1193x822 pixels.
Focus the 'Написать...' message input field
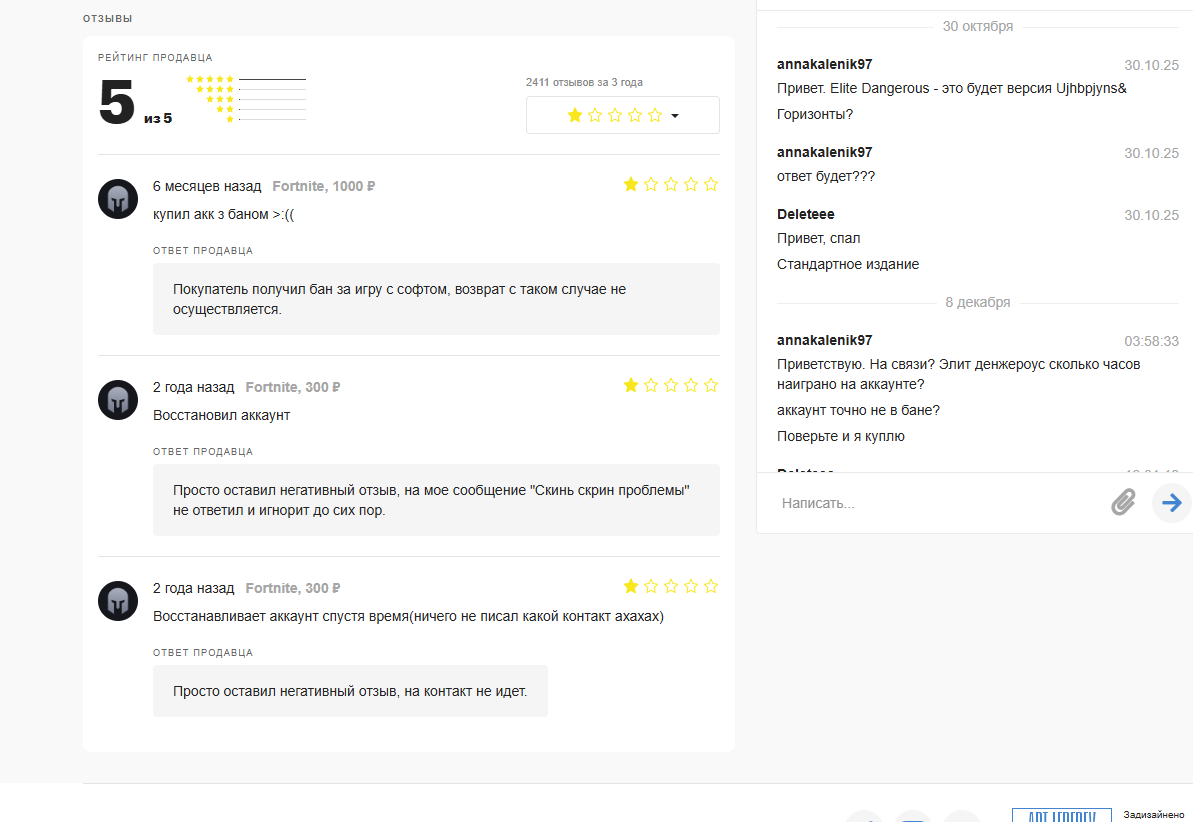click(x=930, y=503)
